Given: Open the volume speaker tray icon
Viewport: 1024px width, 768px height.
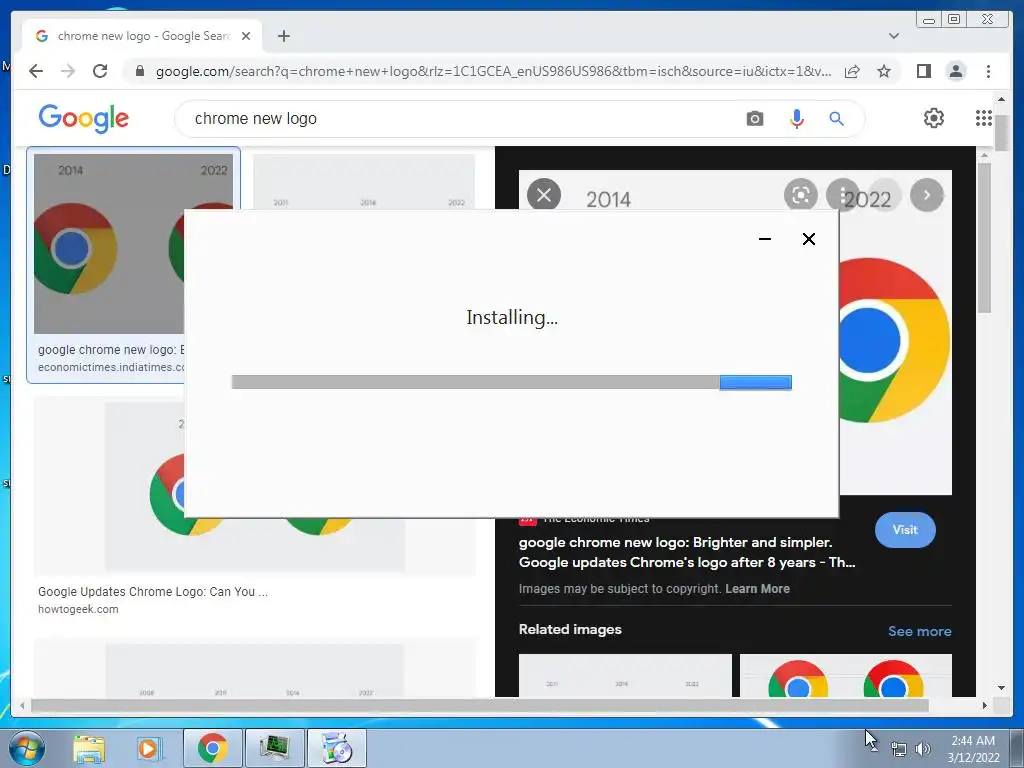Looking at the screenshot, I should [923, 749].
